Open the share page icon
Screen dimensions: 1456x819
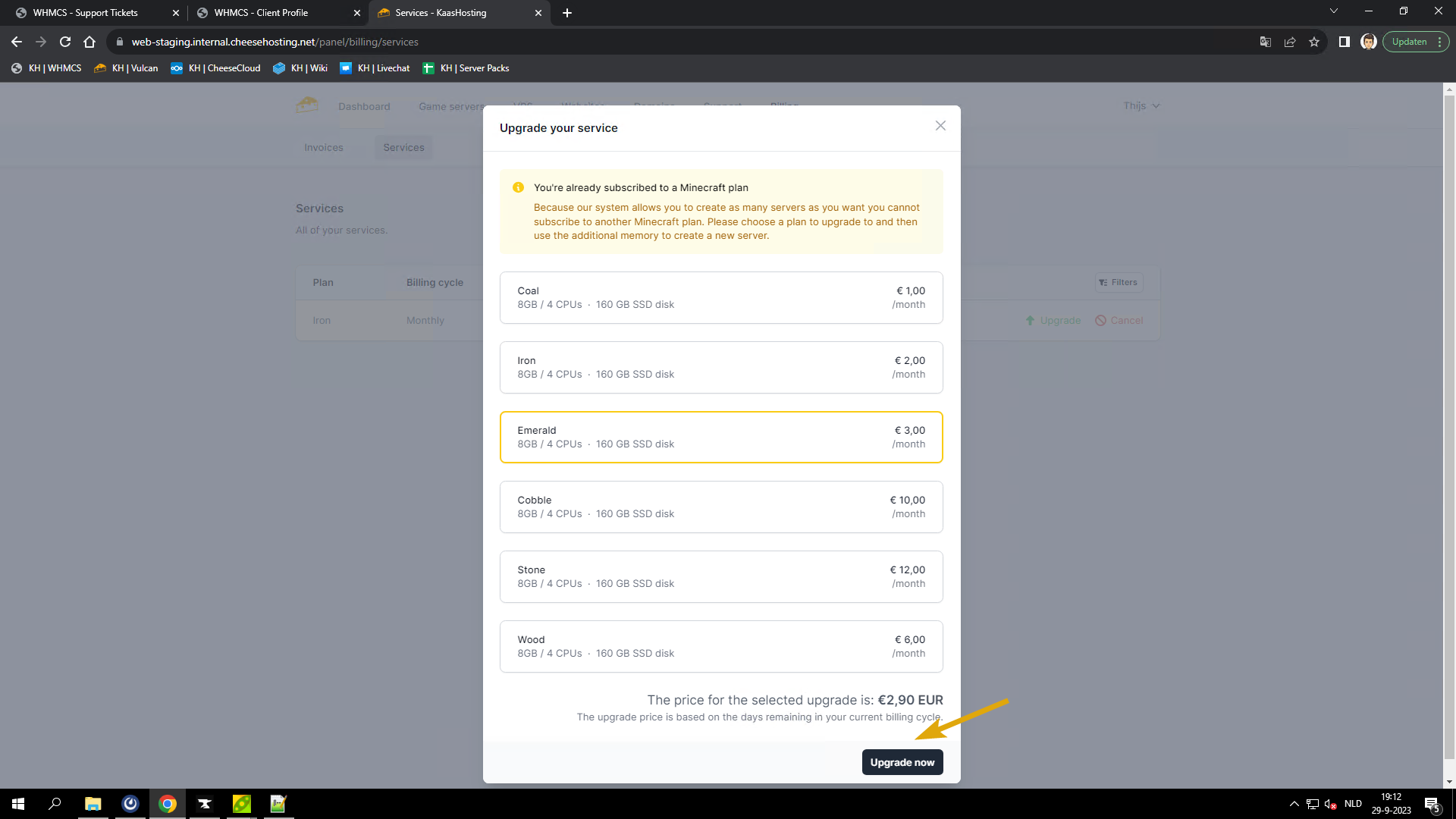[1290, 42]
